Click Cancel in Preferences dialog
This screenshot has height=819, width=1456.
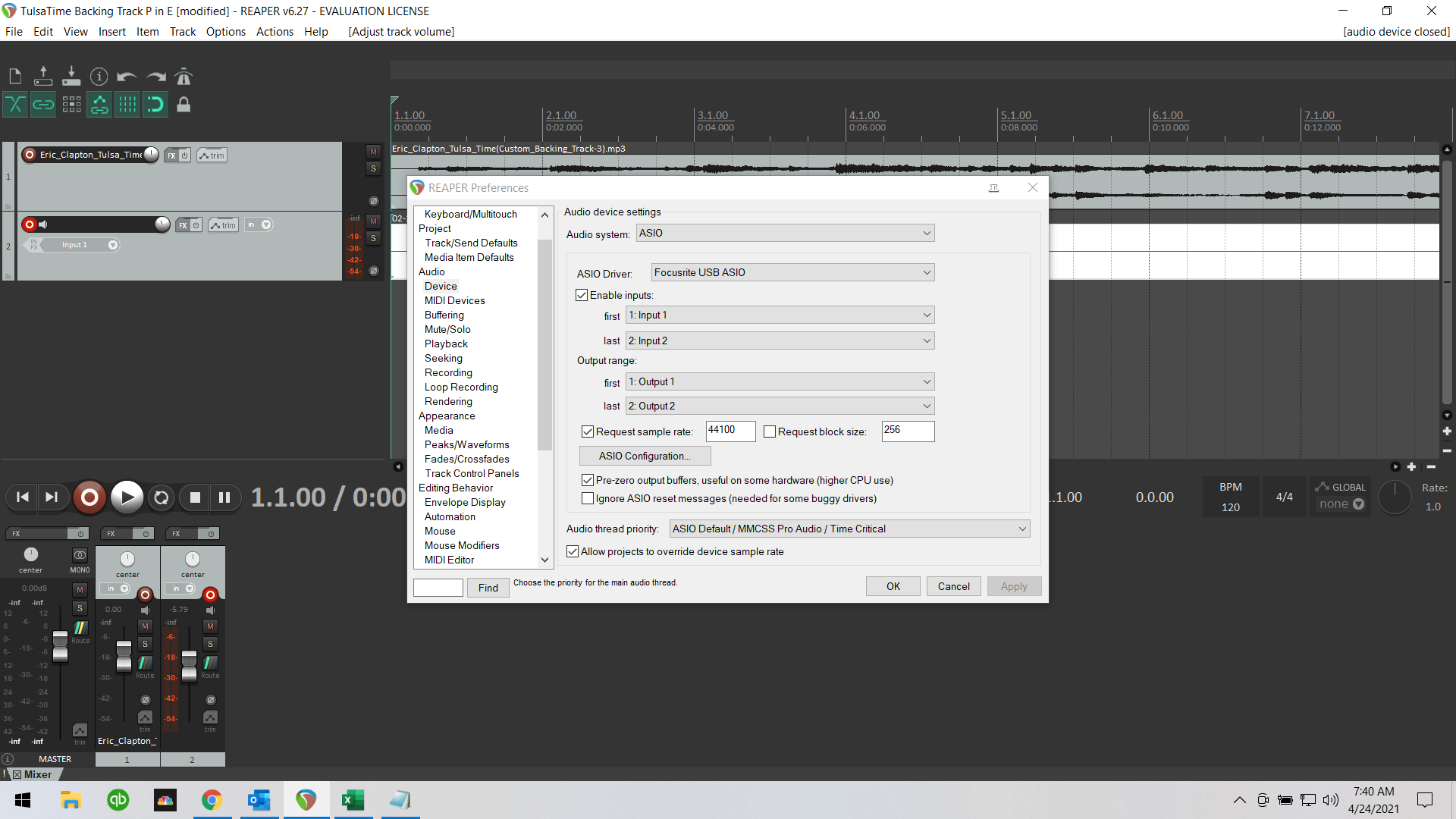coord(953,586)
